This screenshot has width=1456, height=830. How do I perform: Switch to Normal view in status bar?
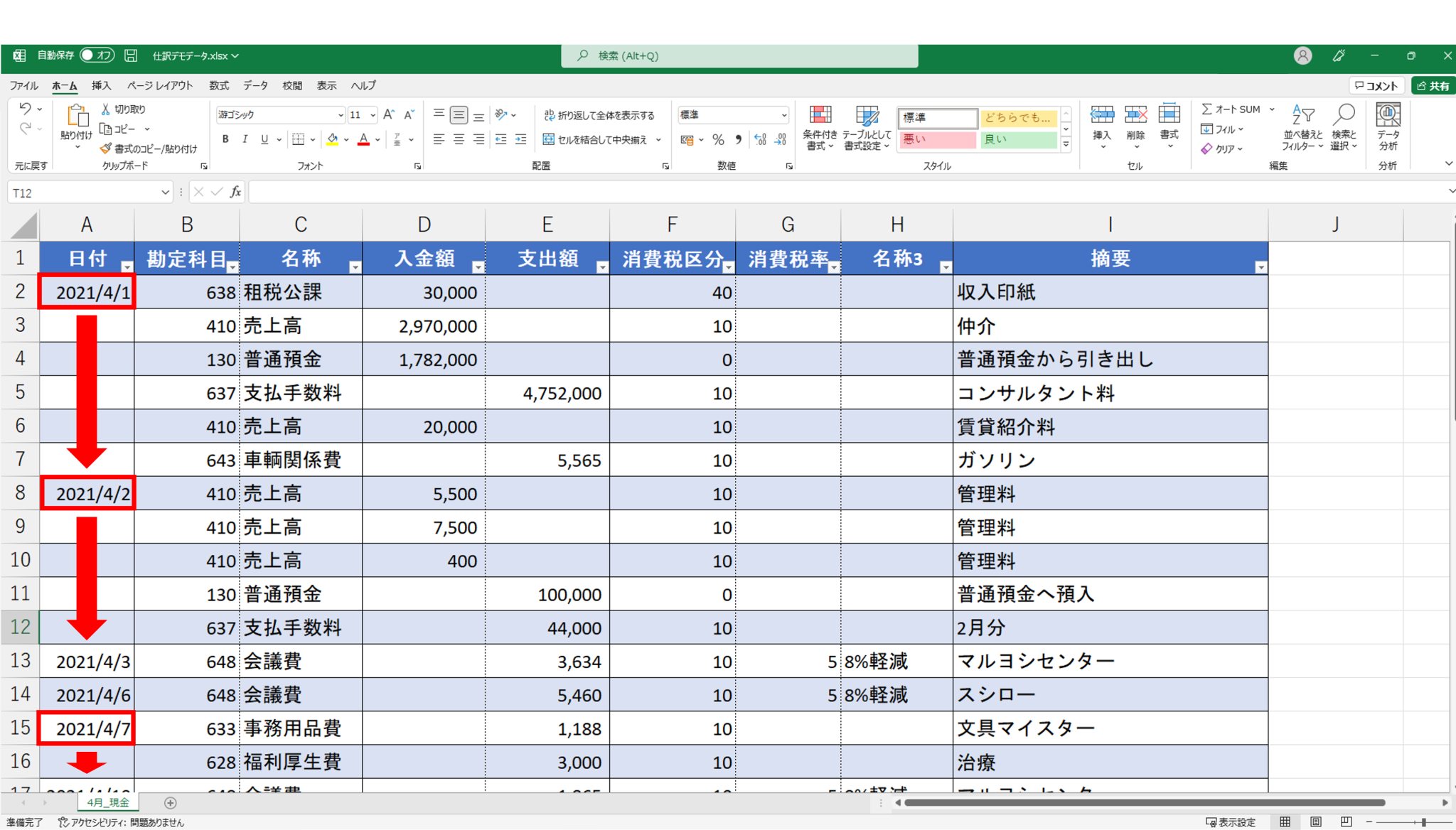click(1285, 821)
